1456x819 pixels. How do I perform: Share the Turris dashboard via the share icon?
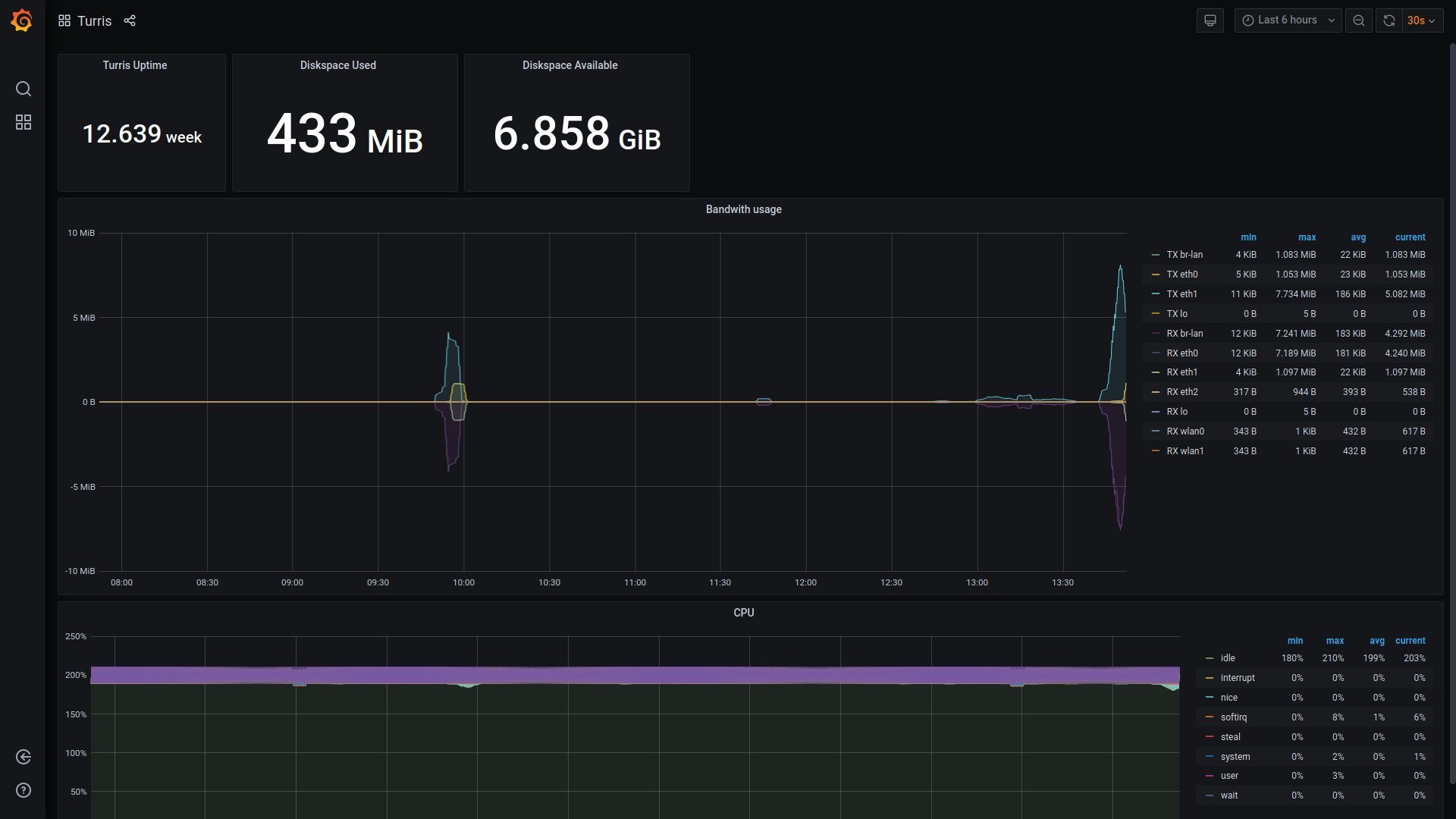coord(130,20)
